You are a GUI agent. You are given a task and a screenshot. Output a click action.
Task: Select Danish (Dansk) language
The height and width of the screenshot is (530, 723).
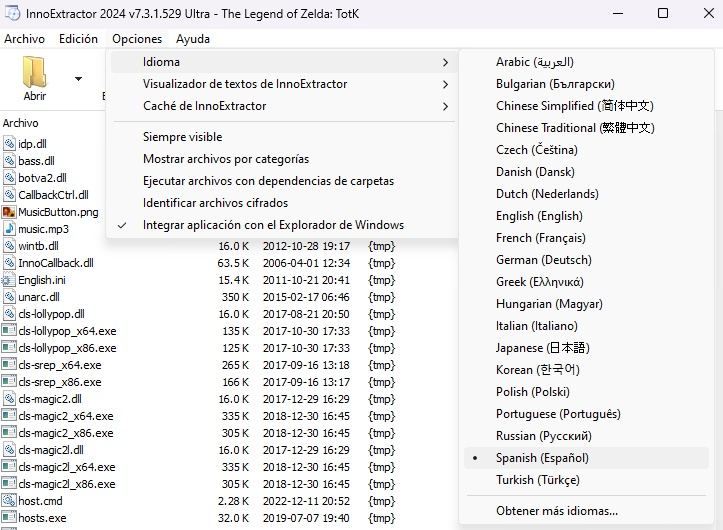586,172
